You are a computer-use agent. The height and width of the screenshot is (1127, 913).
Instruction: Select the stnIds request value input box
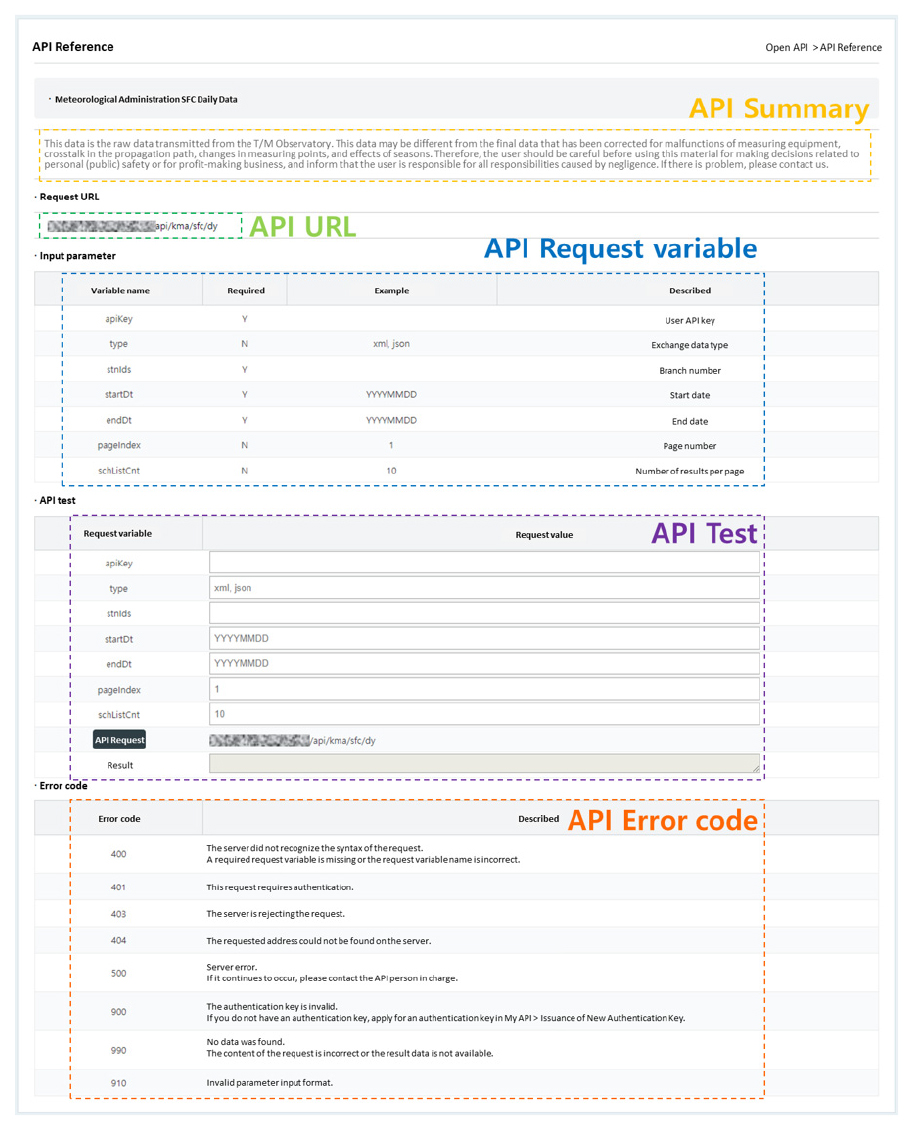484,613
